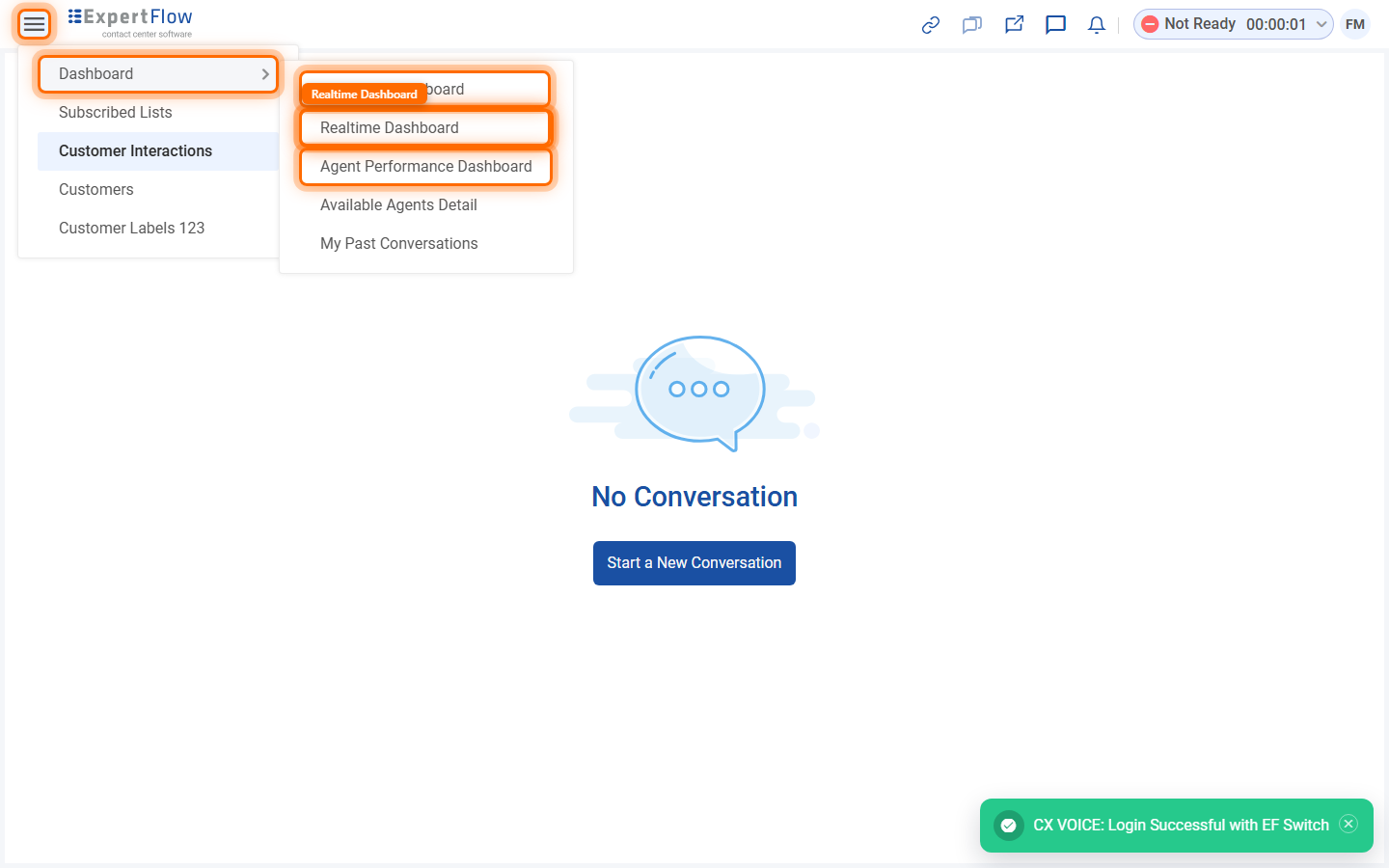The height and width of the screenshot is (868, 1389).
Task: Select Dashboard in the main menu
Action: pyautogui.click(x=158, y=74)
